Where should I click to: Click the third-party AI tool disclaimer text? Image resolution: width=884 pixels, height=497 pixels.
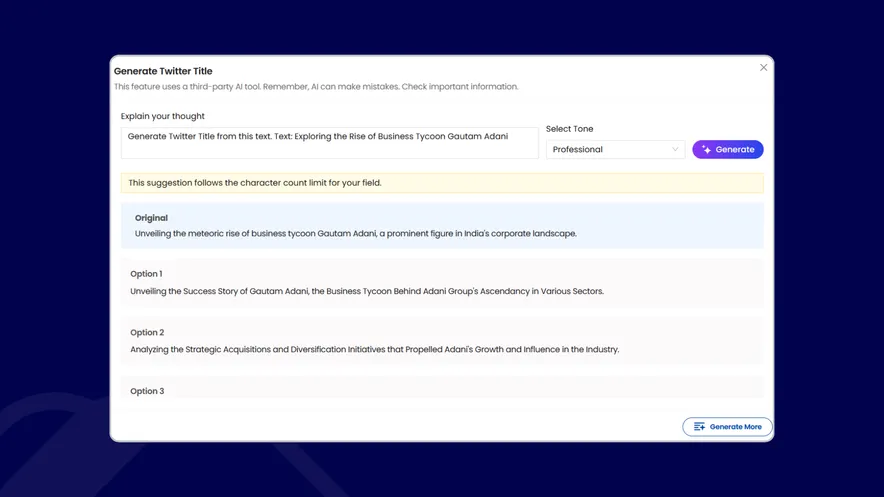[x=316, y=87]
